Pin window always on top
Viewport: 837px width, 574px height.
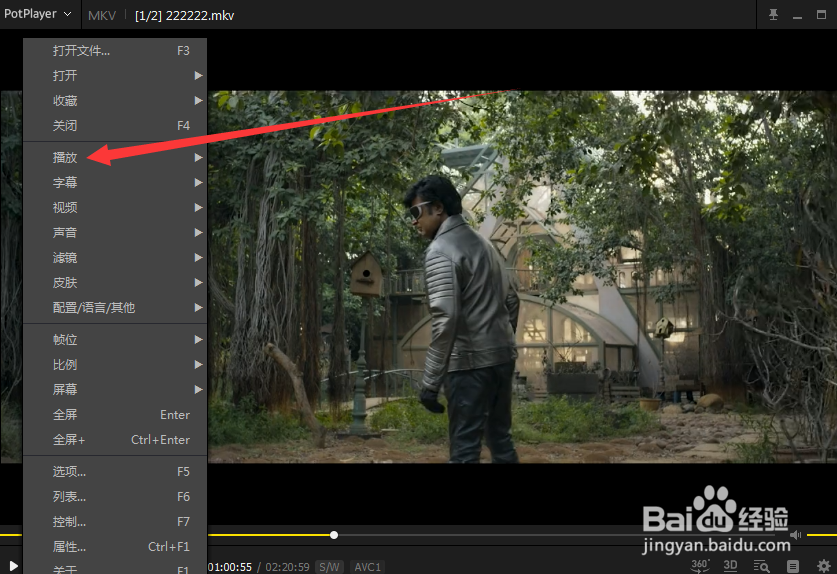[773, 15]
